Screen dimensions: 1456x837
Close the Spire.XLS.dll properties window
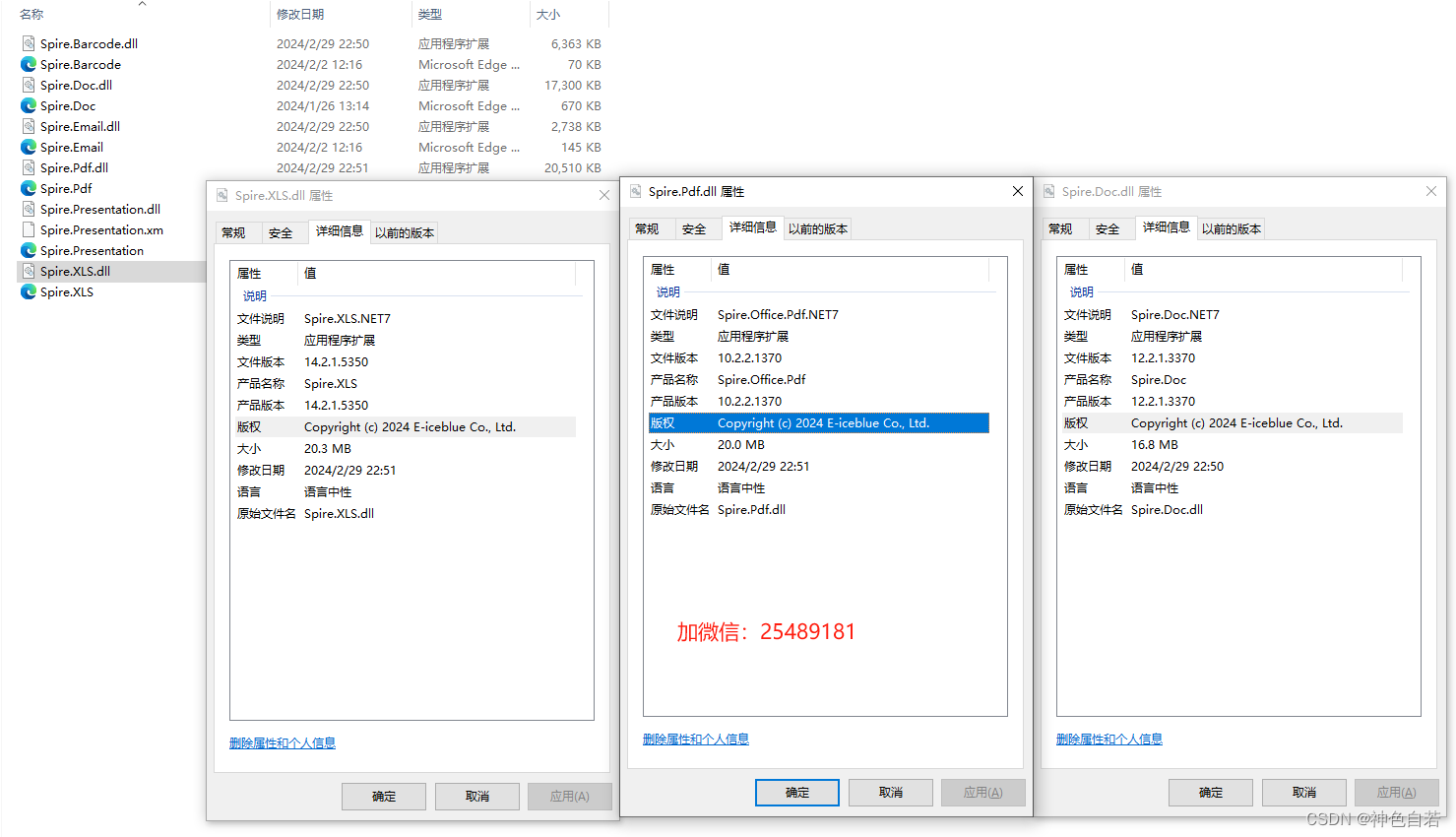pyautogui.click(x=604, y=195)
